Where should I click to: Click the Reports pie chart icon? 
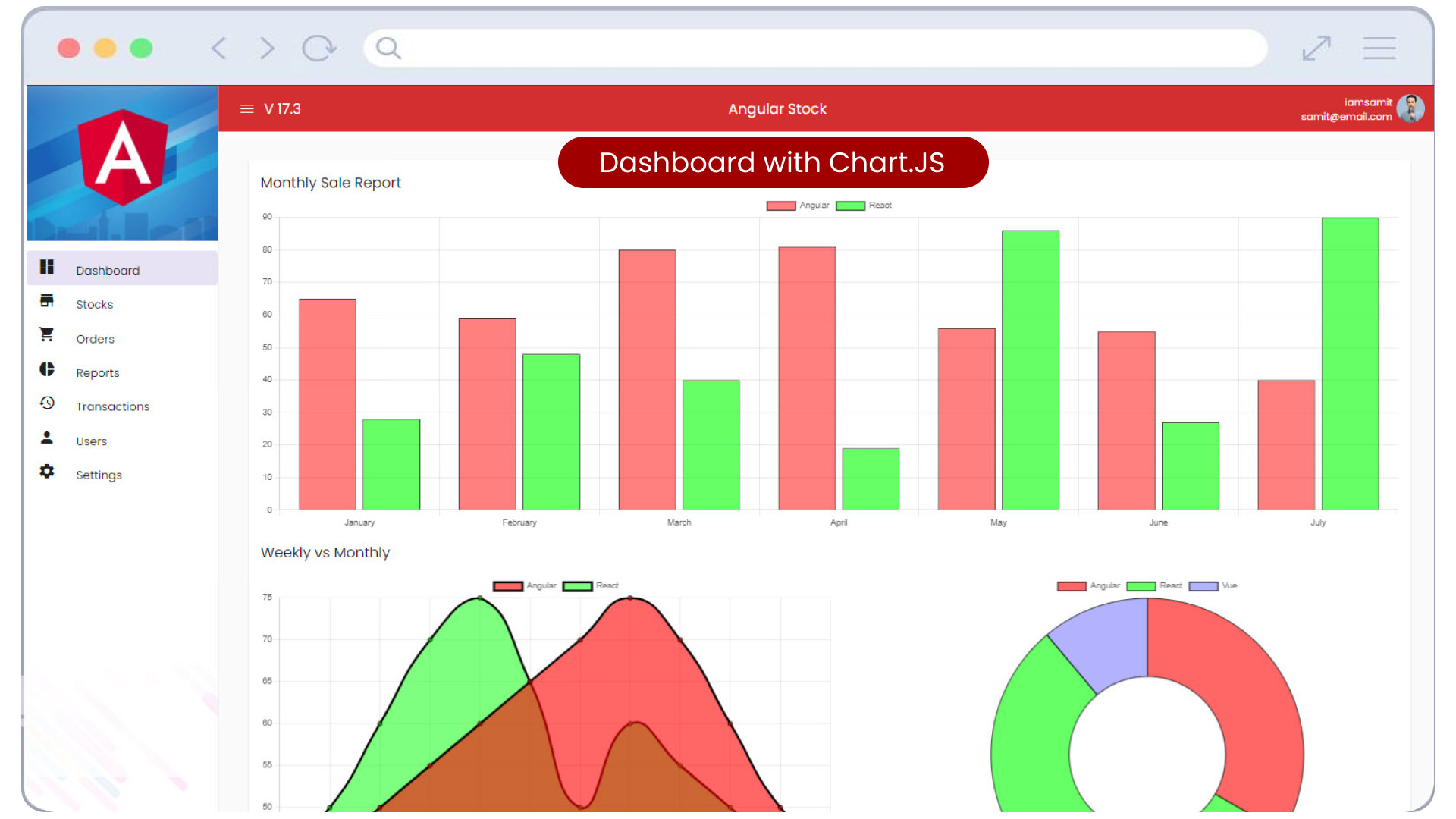coord(47,369)
